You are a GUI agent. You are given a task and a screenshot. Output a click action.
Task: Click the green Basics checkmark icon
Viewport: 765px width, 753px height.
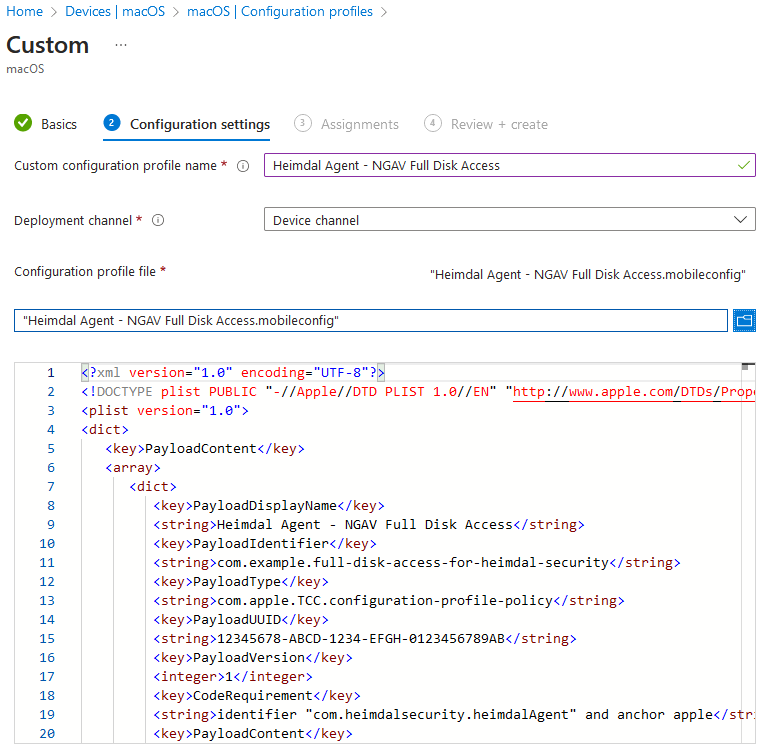23,123
